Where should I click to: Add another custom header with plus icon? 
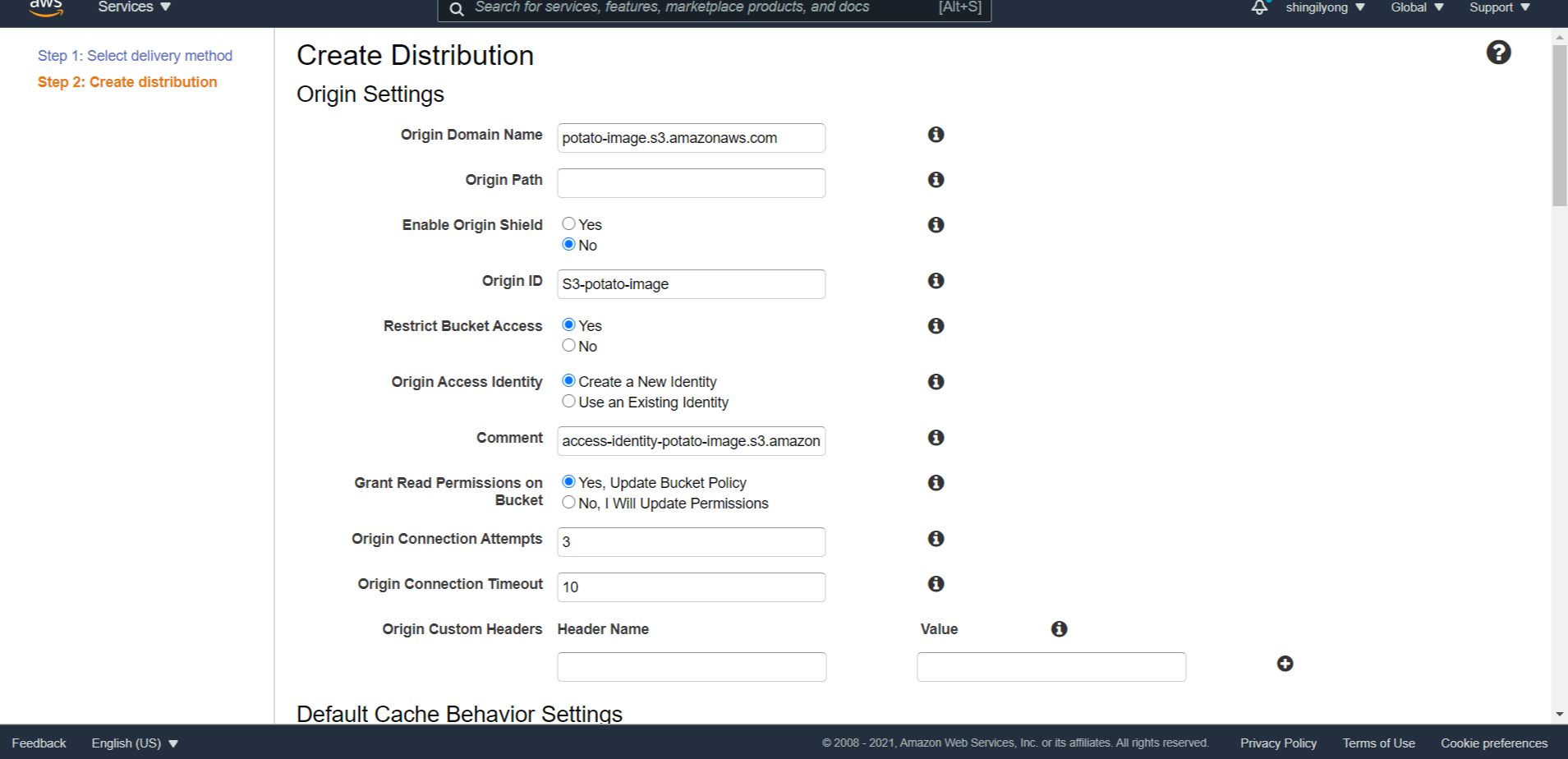coord(1285,664)
